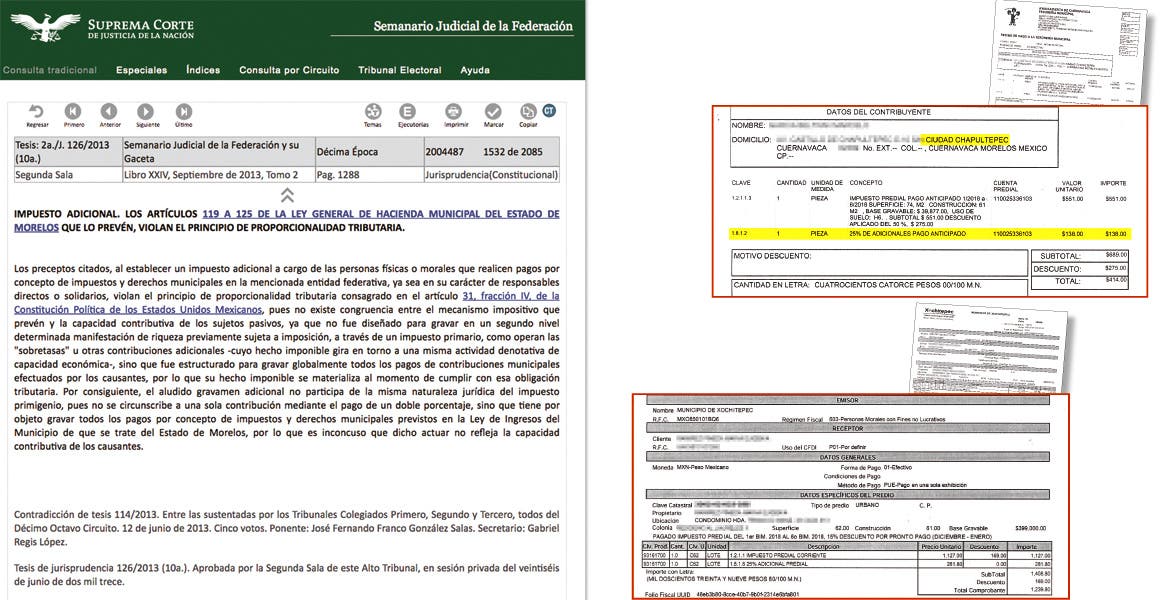
Task: Advance to next thesis with Siguiente
Action: point(147,111)
